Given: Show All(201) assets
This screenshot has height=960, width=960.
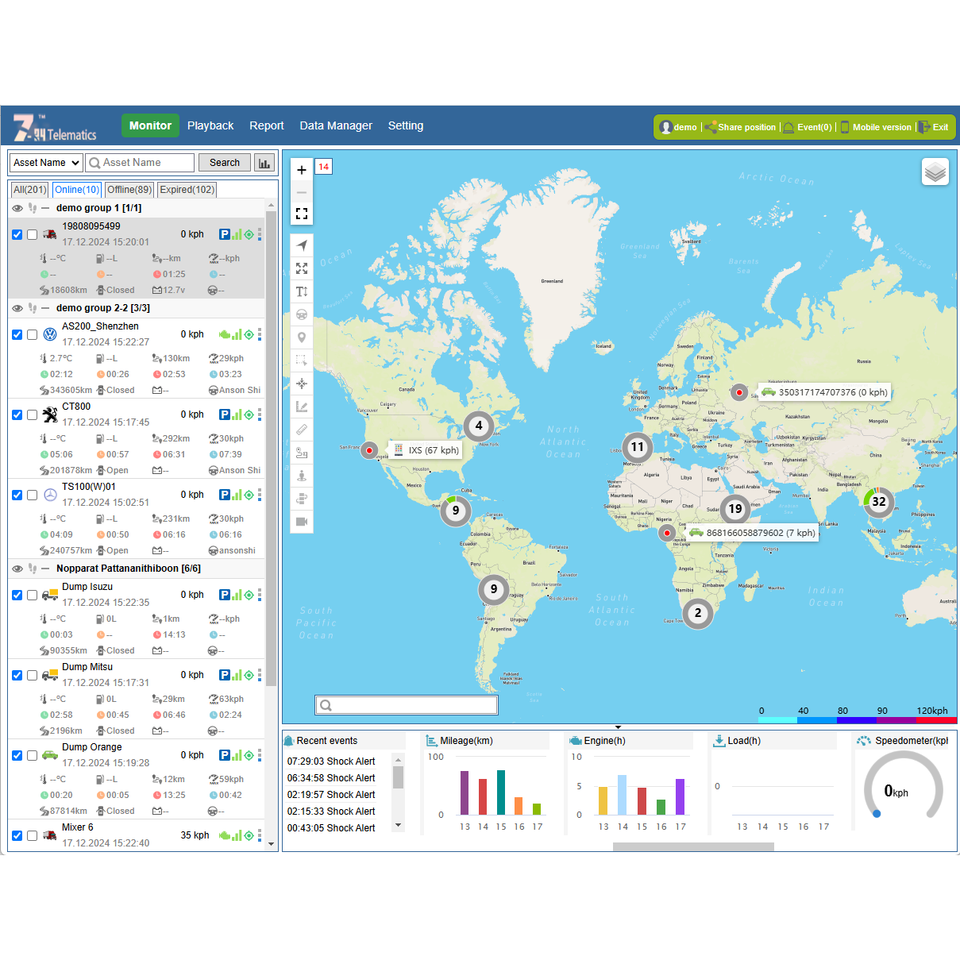Looking at the screenshot, I should coord(30,190).
